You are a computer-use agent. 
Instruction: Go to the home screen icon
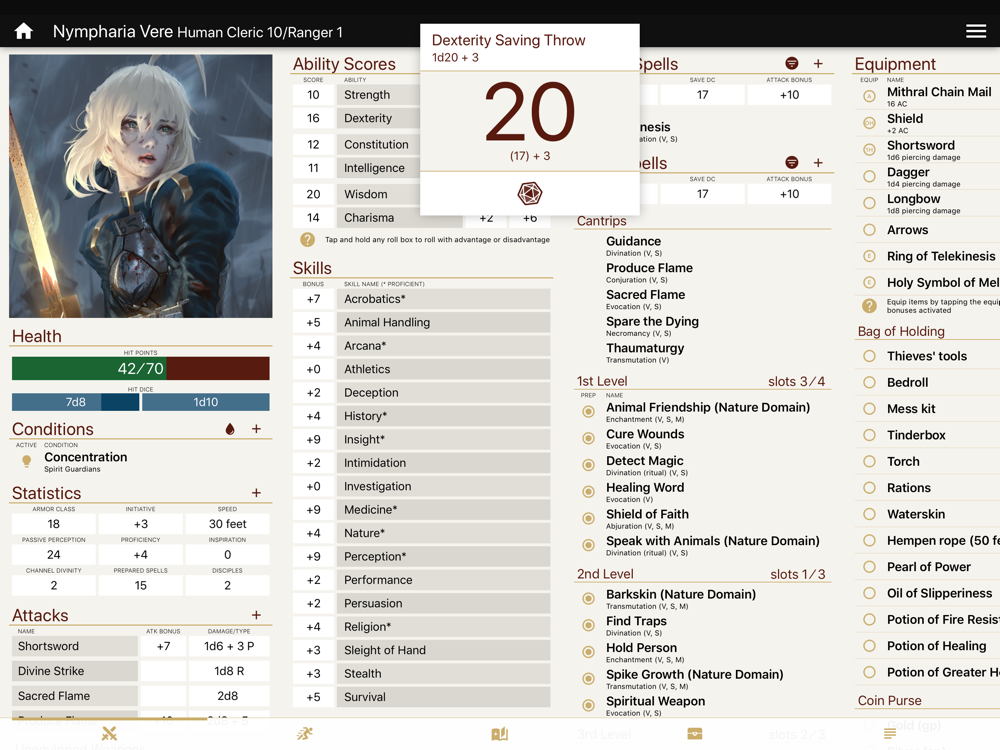(24, 31)
